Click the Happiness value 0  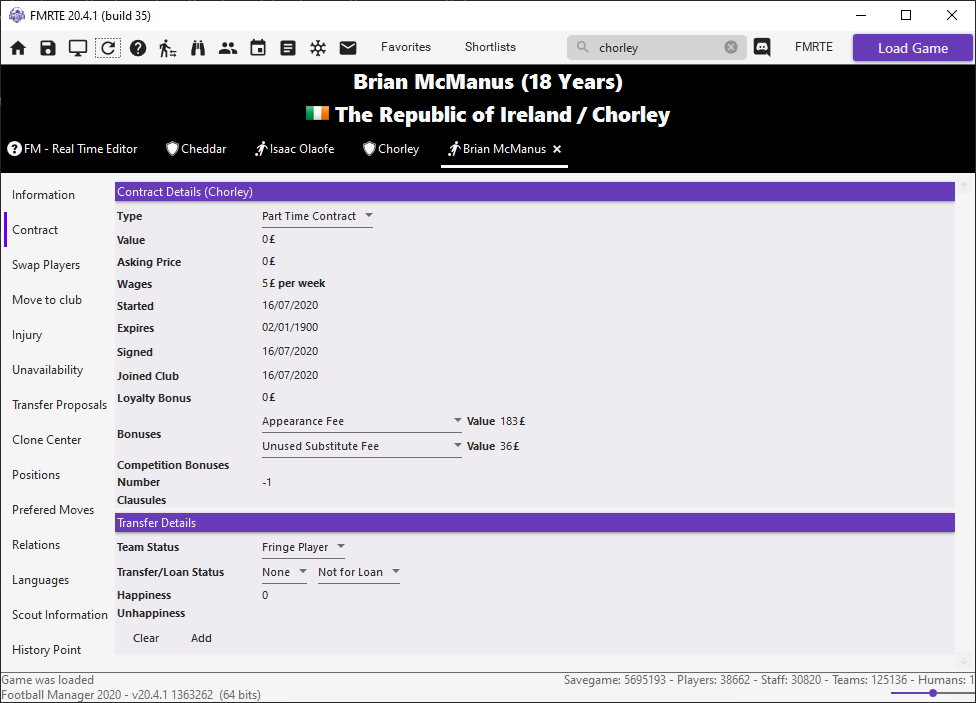pyautogui.click(x=265, y=595)
